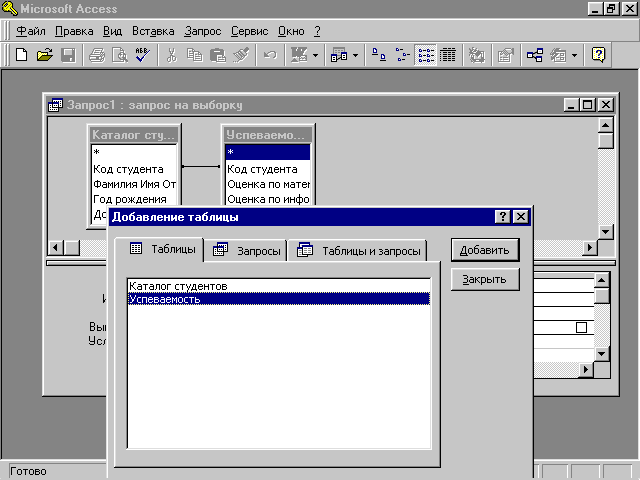Click the Cut scissors icon

[x=172, y=55]
